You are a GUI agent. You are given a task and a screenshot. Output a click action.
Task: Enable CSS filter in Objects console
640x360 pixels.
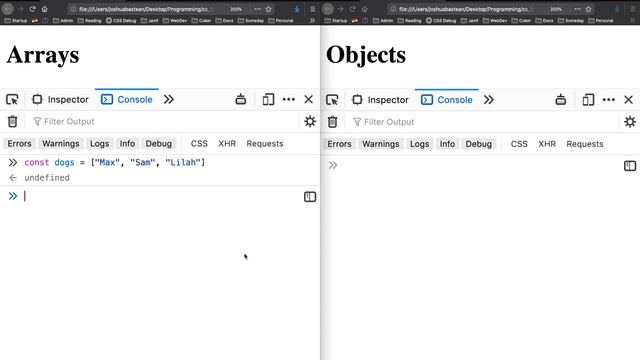point(519,144)
